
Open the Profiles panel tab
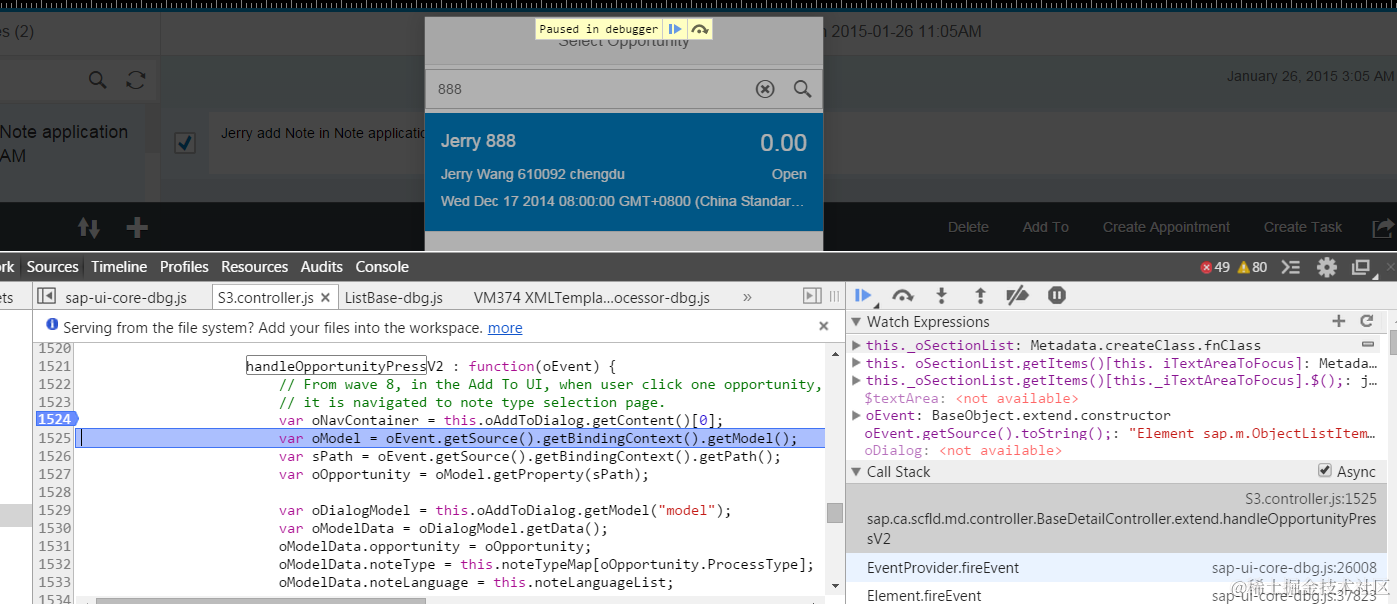(x=184, y=267)
